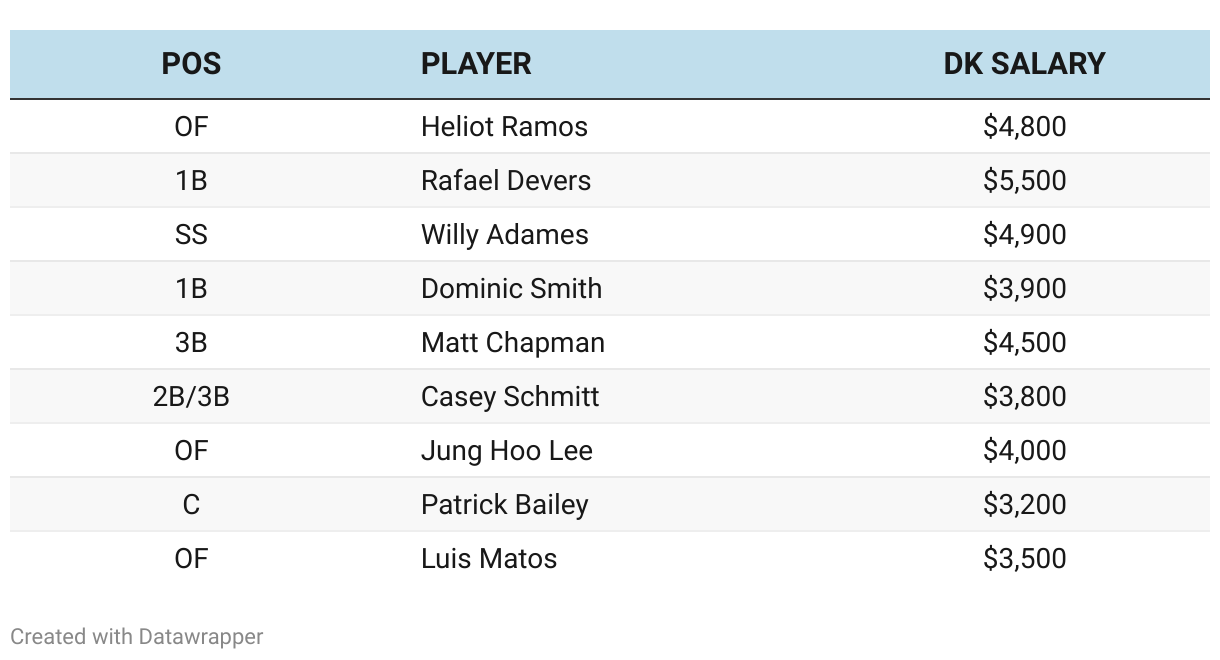
Task: Select the Jung Hoo Lee entry
Action: tap(507, 450)
